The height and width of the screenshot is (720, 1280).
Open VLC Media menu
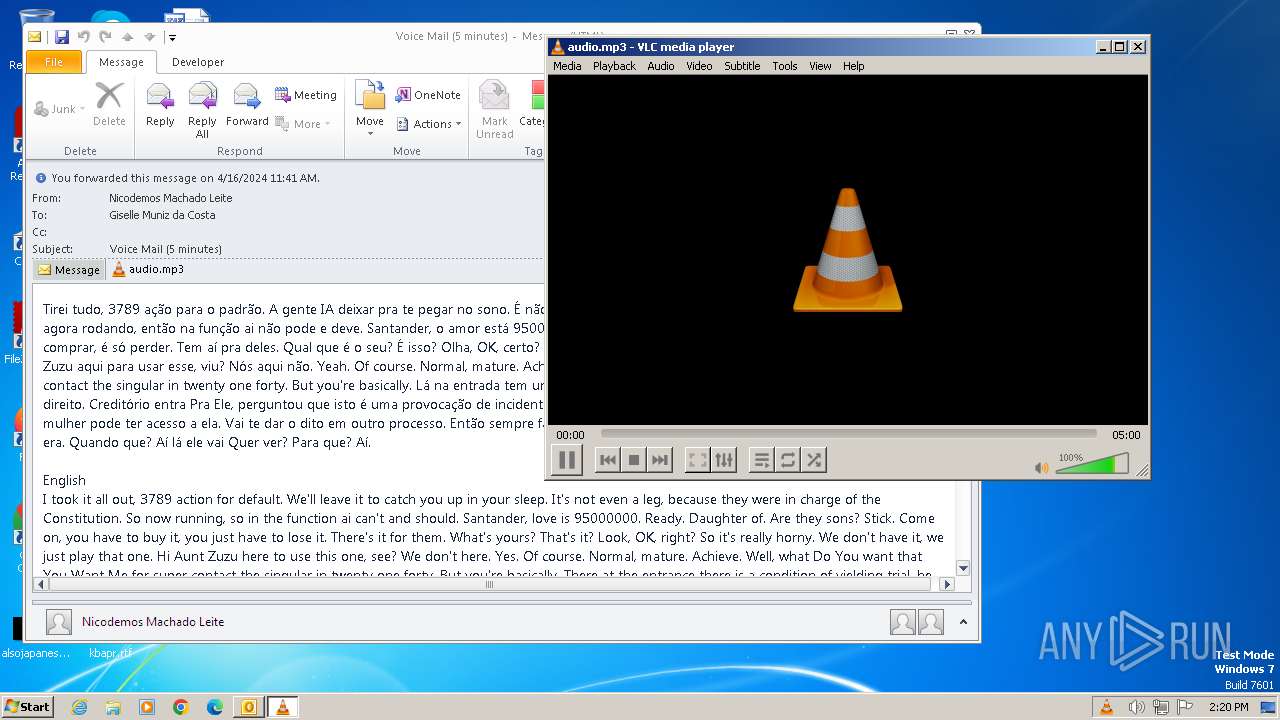(567, 66)
